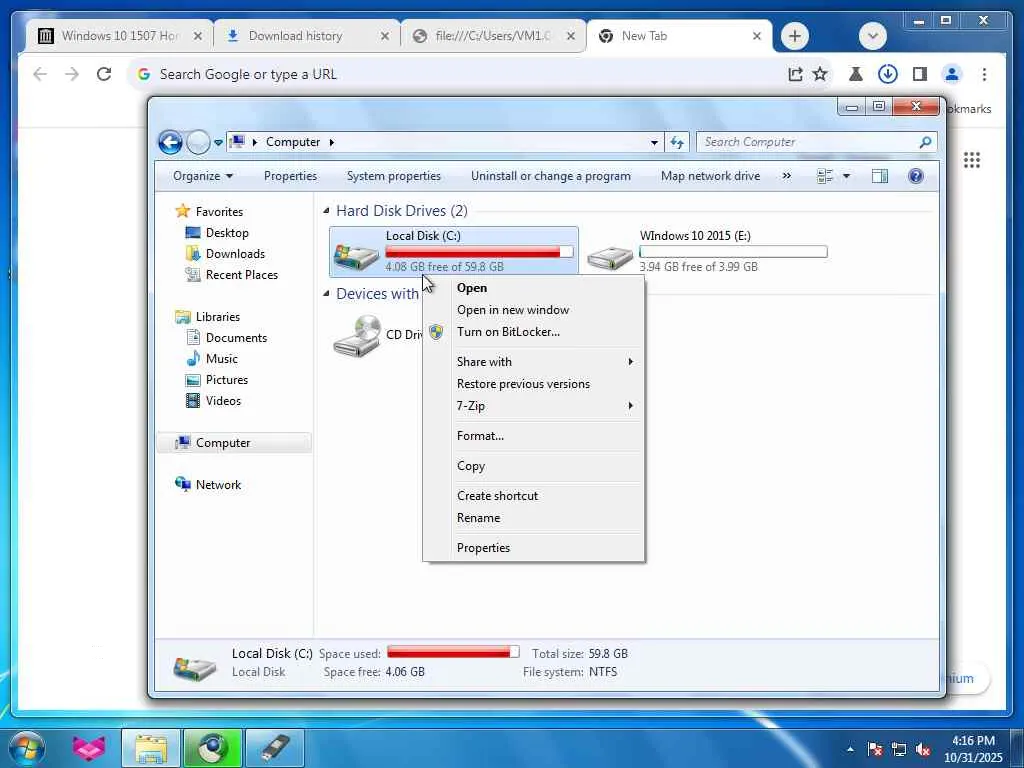Viewport: 1024px width, 768px height.
Task: Switch to the file:///C:/Users tab
Action: [x=492, y=36]
